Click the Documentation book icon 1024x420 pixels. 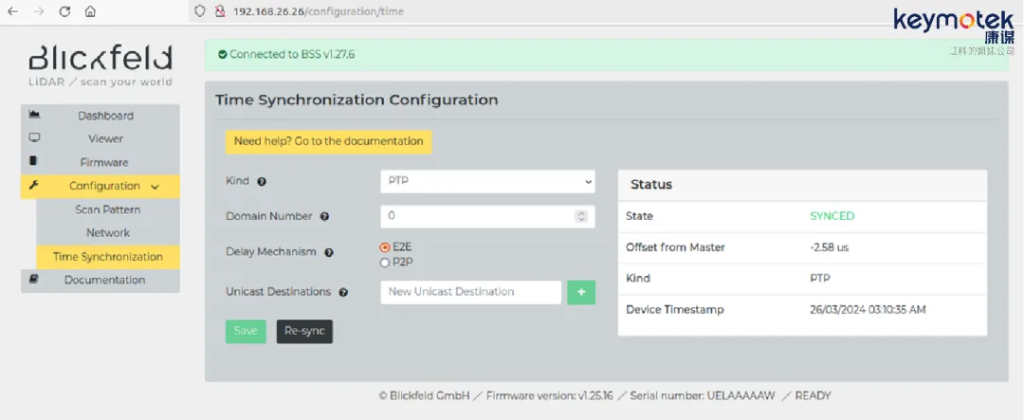coord(34,279)
